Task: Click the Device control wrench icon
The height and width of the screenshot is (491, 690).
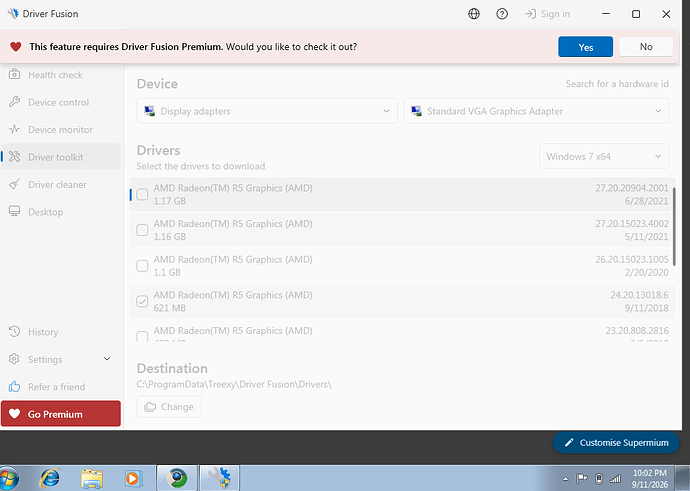Action: coord(15,102)
